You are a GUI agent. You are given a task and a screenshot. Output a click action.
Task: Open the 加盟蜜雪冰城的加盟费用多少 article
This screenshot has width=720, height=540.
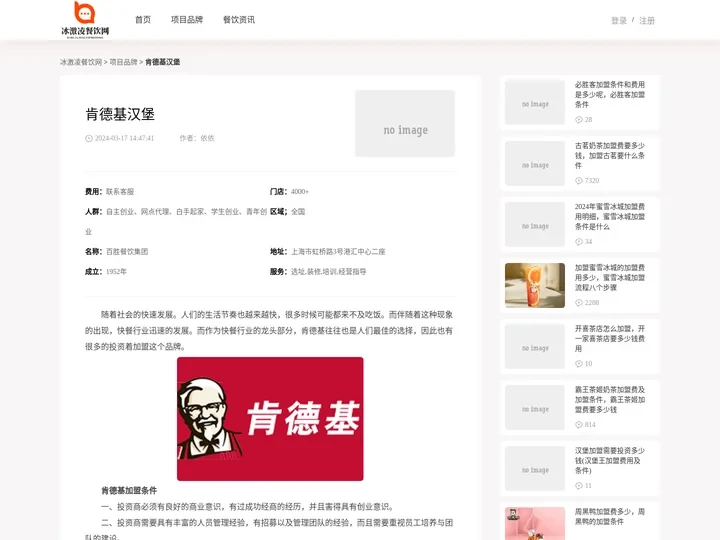pyautogui.click(x=610, y=277)
